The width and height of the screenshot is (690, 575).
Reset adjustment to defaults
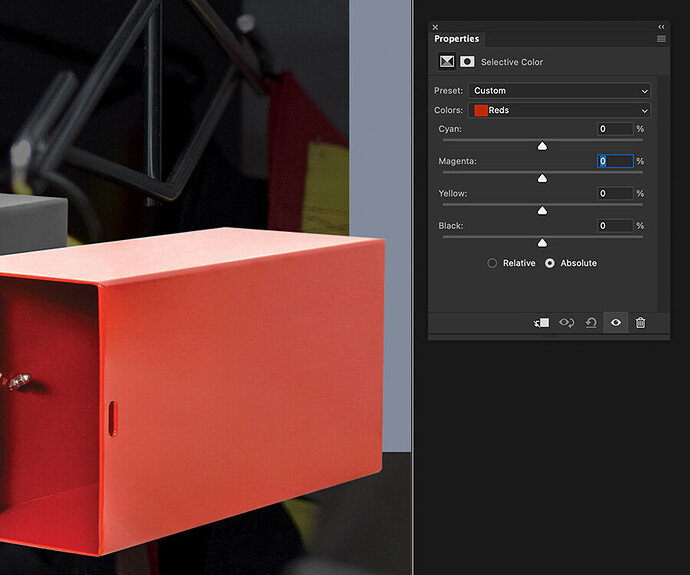pyautogui.click(x=591, y=323)
